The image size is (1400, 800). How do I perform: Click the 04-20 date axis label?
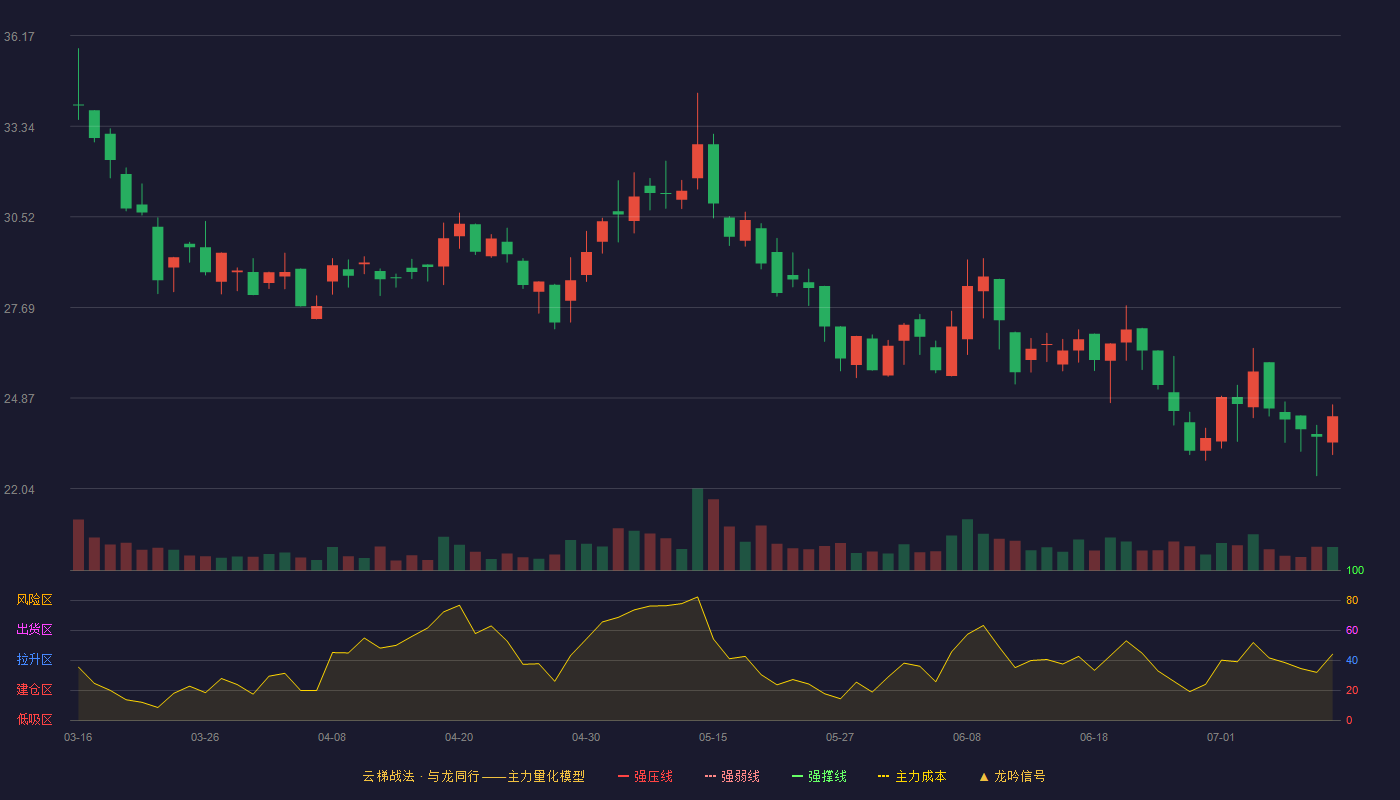459,737
